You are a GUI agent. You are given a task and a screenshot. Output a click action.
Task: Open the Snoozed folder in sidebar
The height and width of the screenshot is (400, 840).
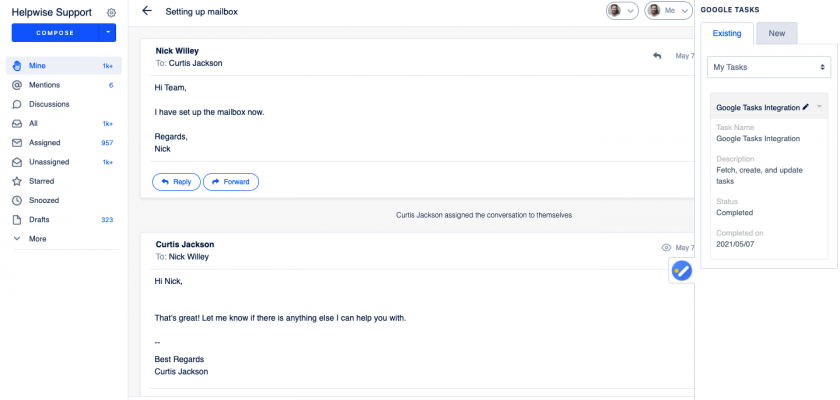41,200
